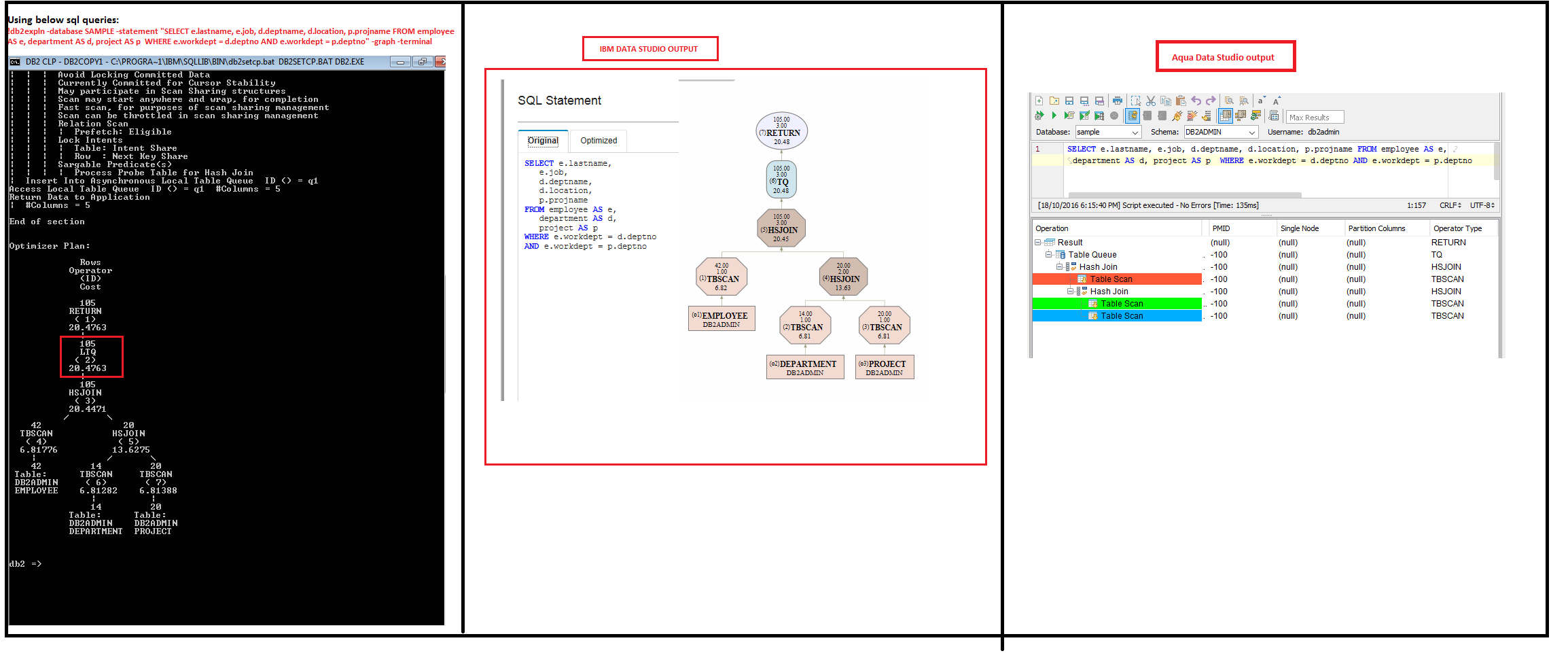Click the Aqua SQL editor horizontal scrollbar

[1183, 195]
